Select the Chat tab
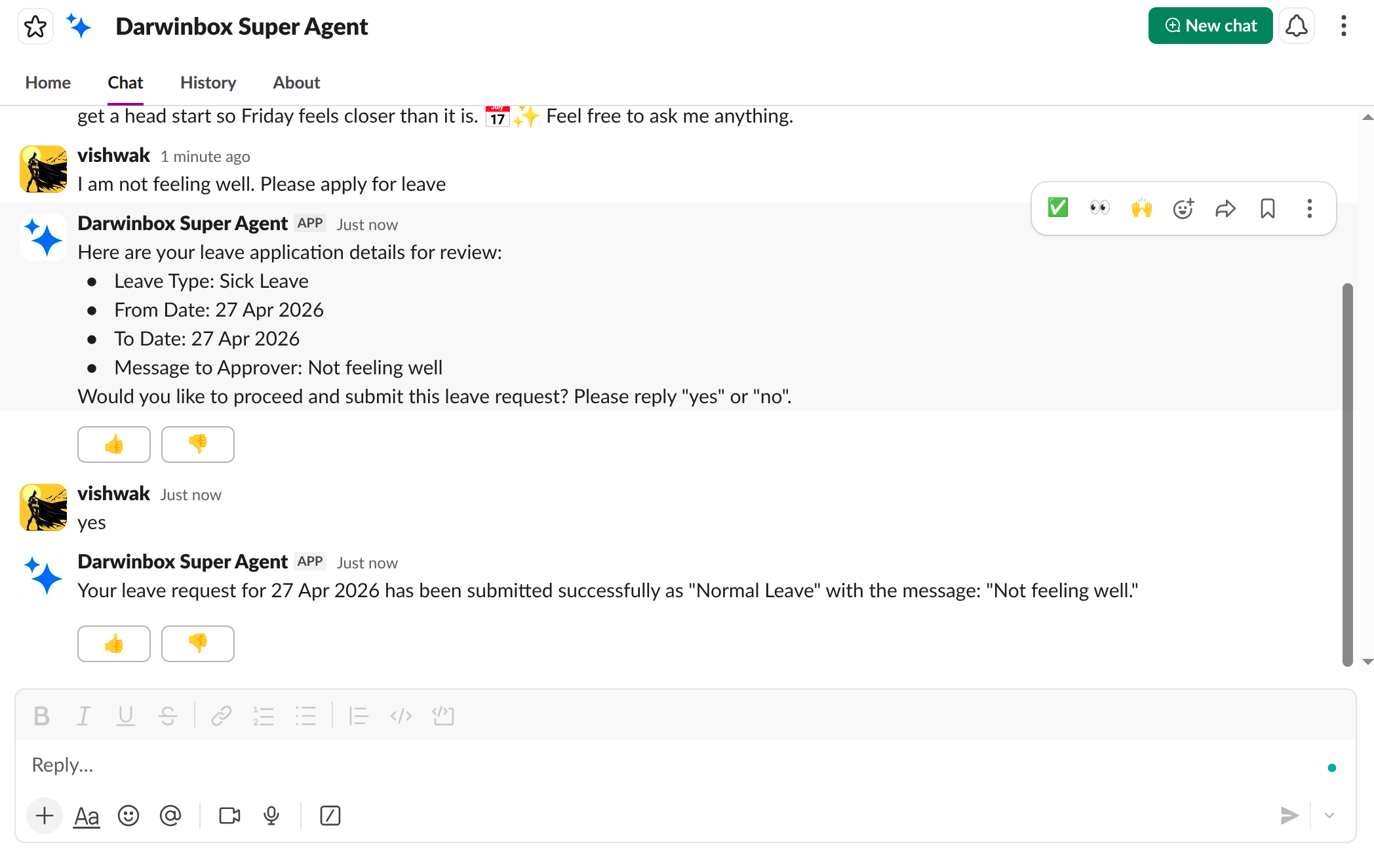This screenshot has height=868, width=1374. pos(125,83)
